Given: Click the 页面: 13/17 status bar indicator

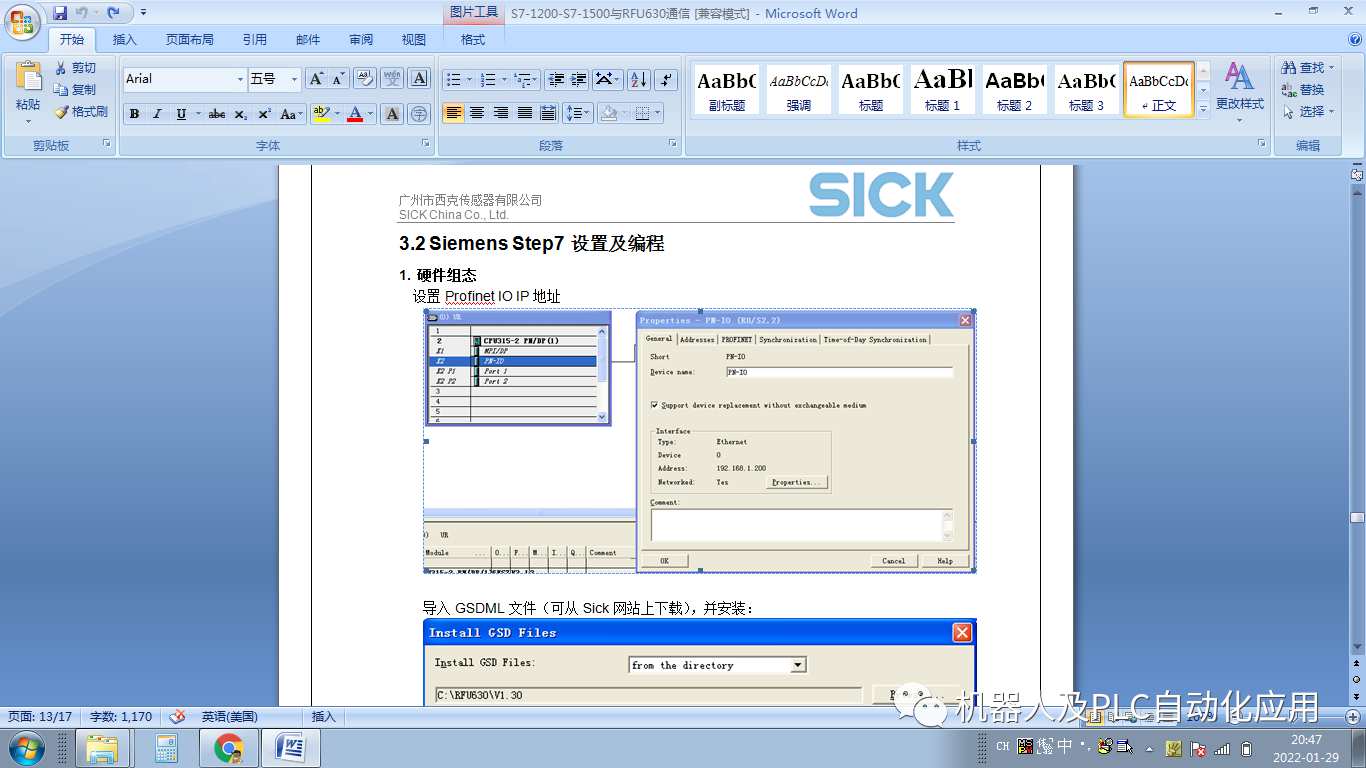Looking at the screenshot, I should (39, 716).
